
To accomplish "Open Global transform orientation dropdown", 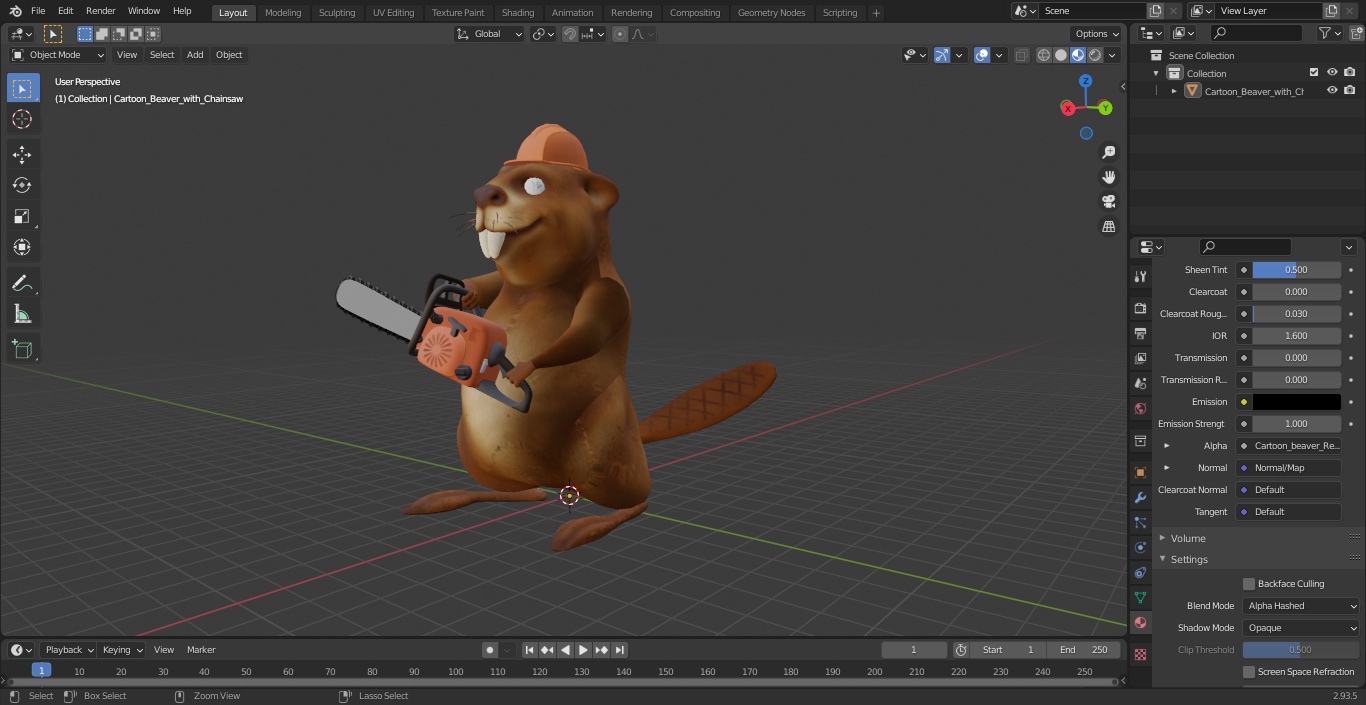I will coord(490,34).
